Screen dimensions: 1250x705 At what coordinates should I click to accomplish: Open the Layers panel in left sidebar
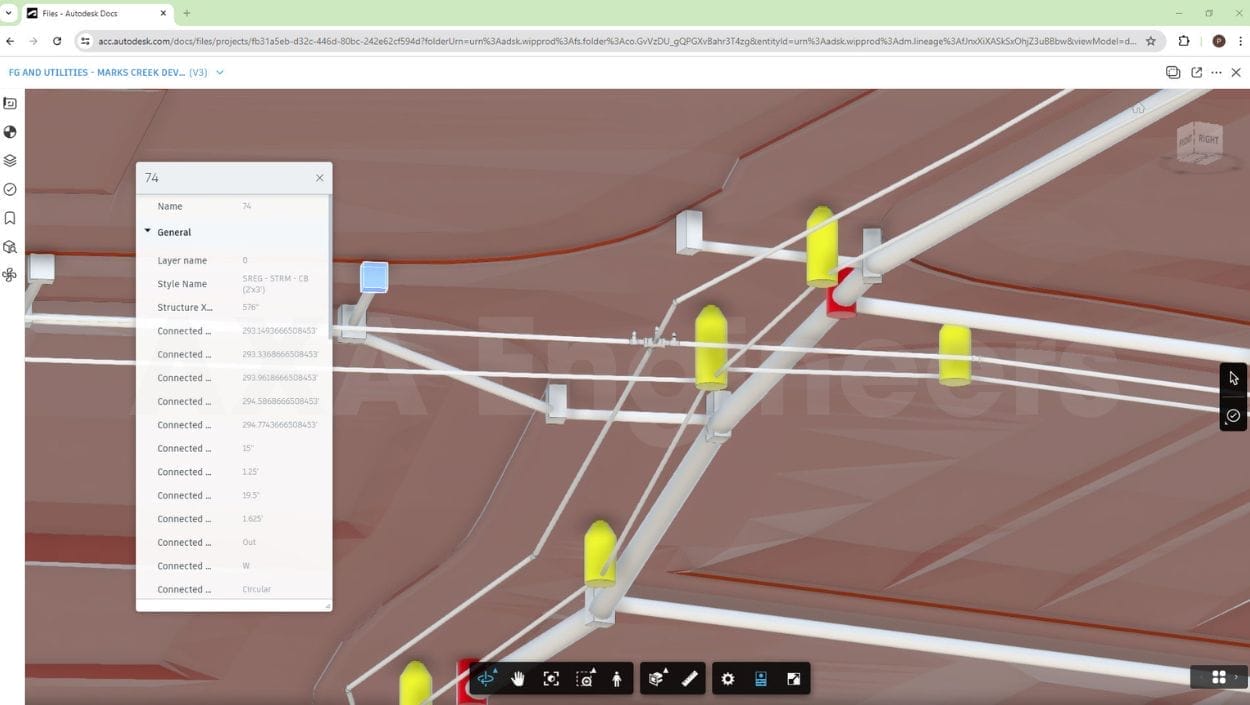(x=10, y=160)
